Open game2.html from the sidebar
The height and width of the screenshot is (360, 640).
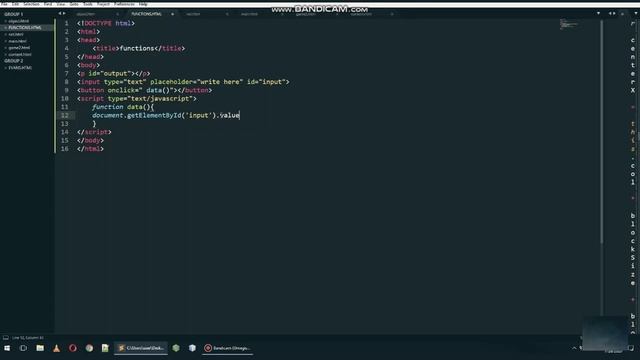(19, 47)
